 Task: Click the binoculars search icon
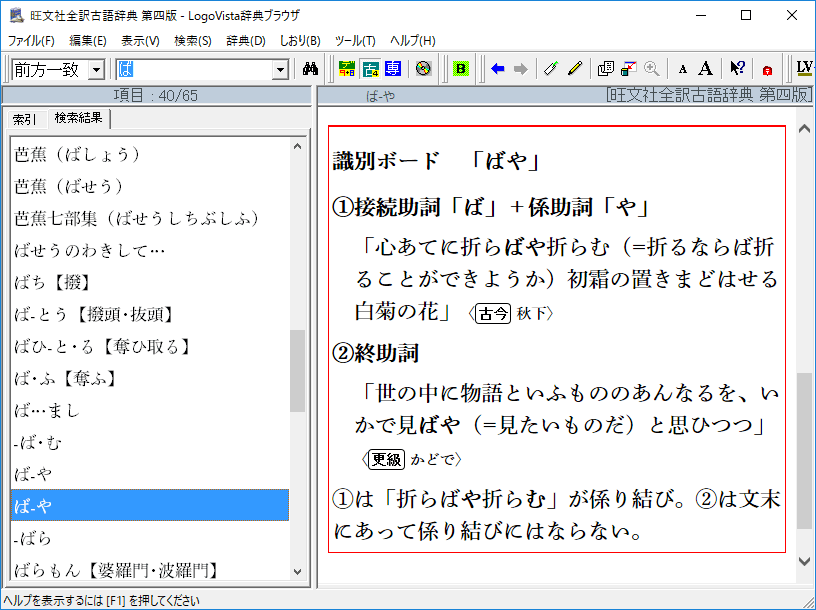[x=310, y=69]
